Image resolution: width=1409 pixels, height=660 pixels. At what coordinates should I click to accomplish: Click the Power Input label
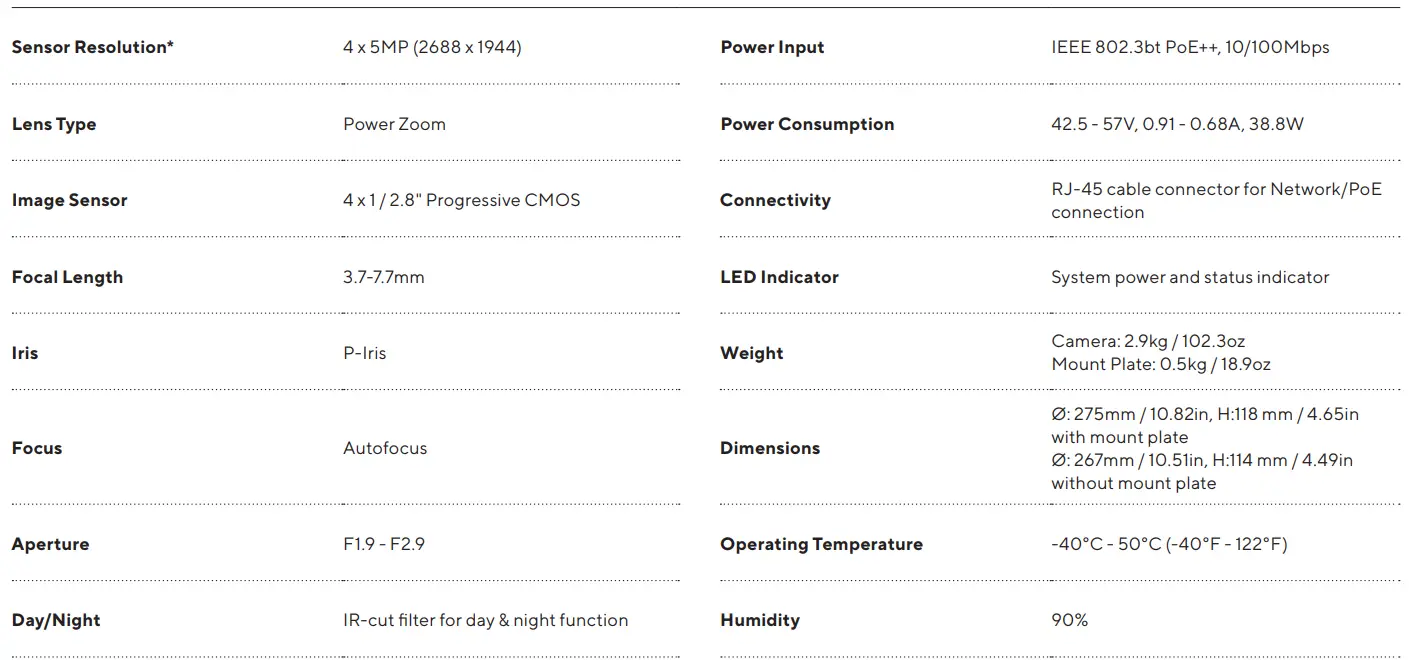click(772, 47)
